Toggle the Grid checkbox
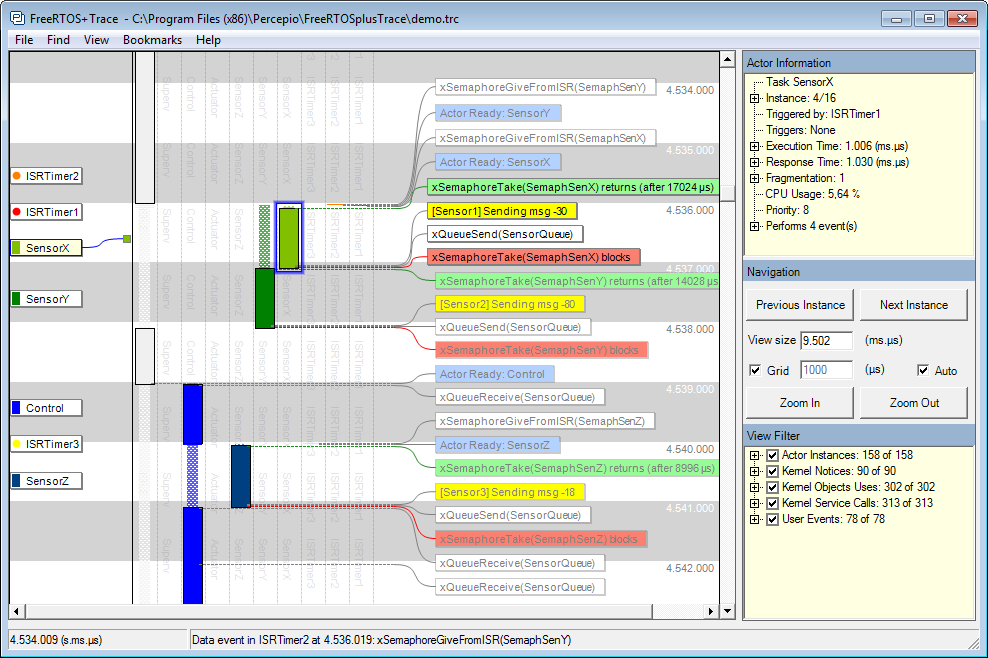Screen dimensions: 988x658 point(755,370)
